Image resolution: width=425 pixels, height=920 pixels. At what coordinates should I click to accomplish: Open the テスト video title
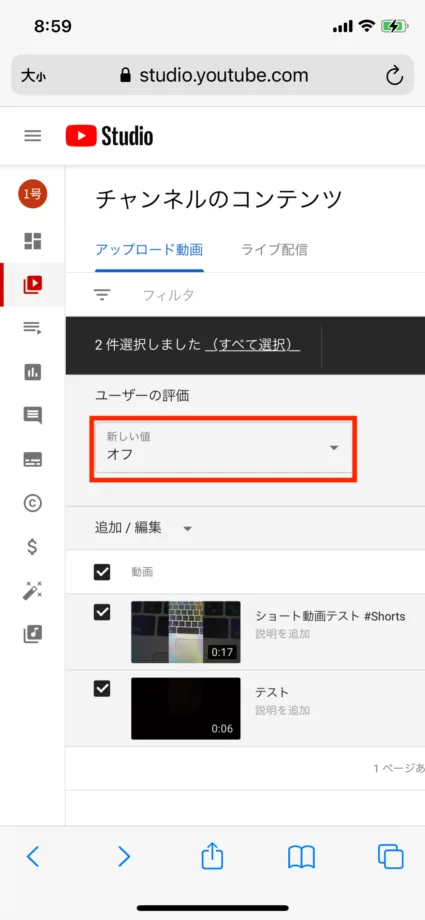click(x=272, y=692)
